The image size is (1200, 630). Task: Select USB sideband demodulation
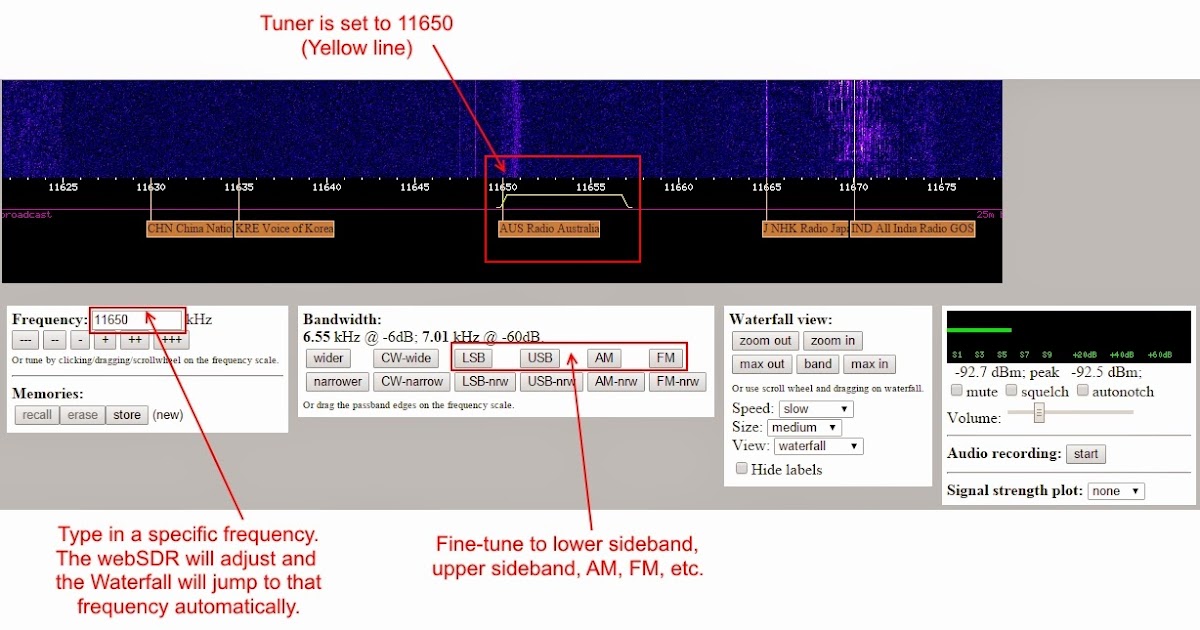point(540,357)
